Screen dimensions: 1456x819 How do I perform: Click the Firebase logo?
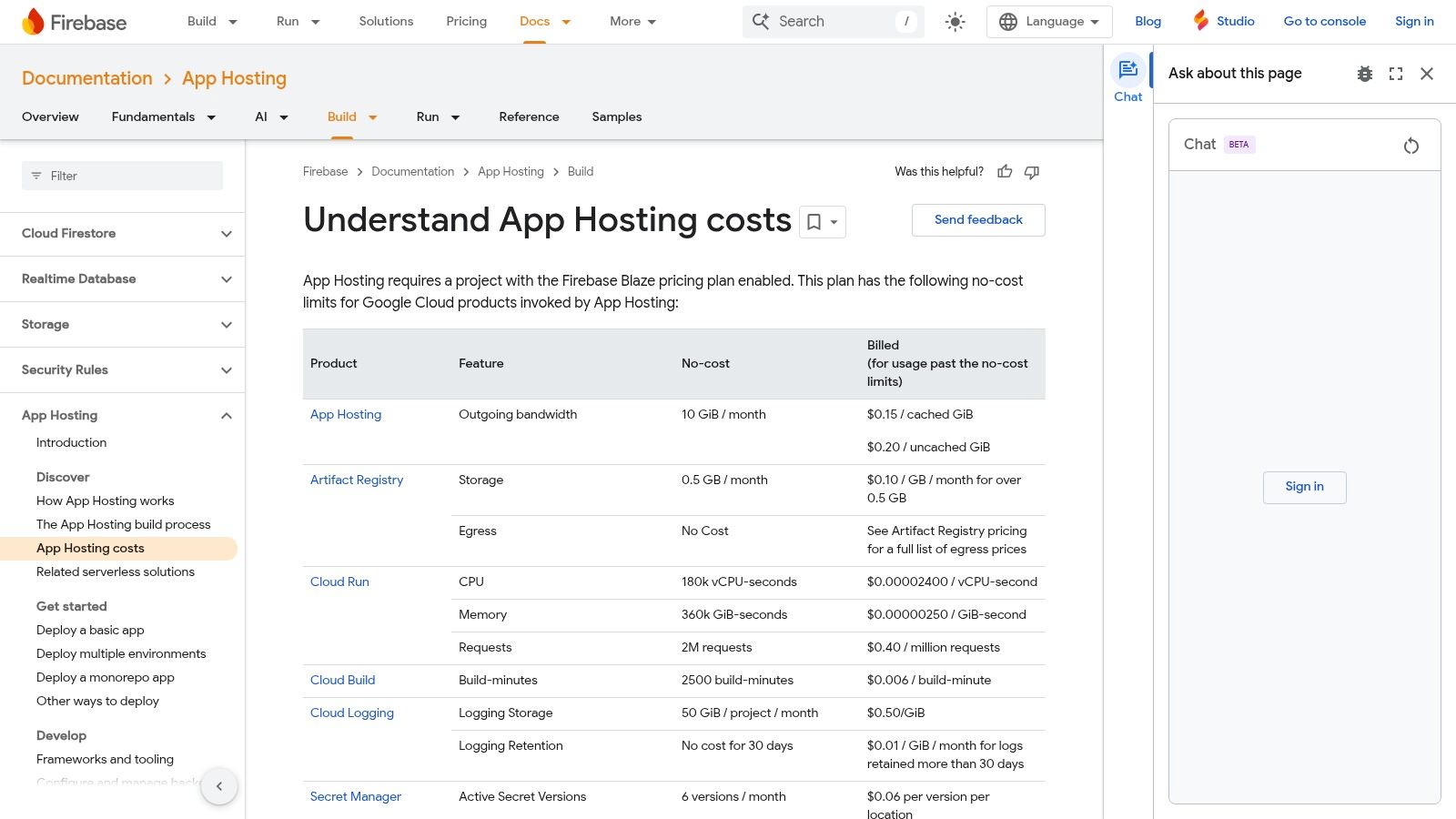pos(73,21)
